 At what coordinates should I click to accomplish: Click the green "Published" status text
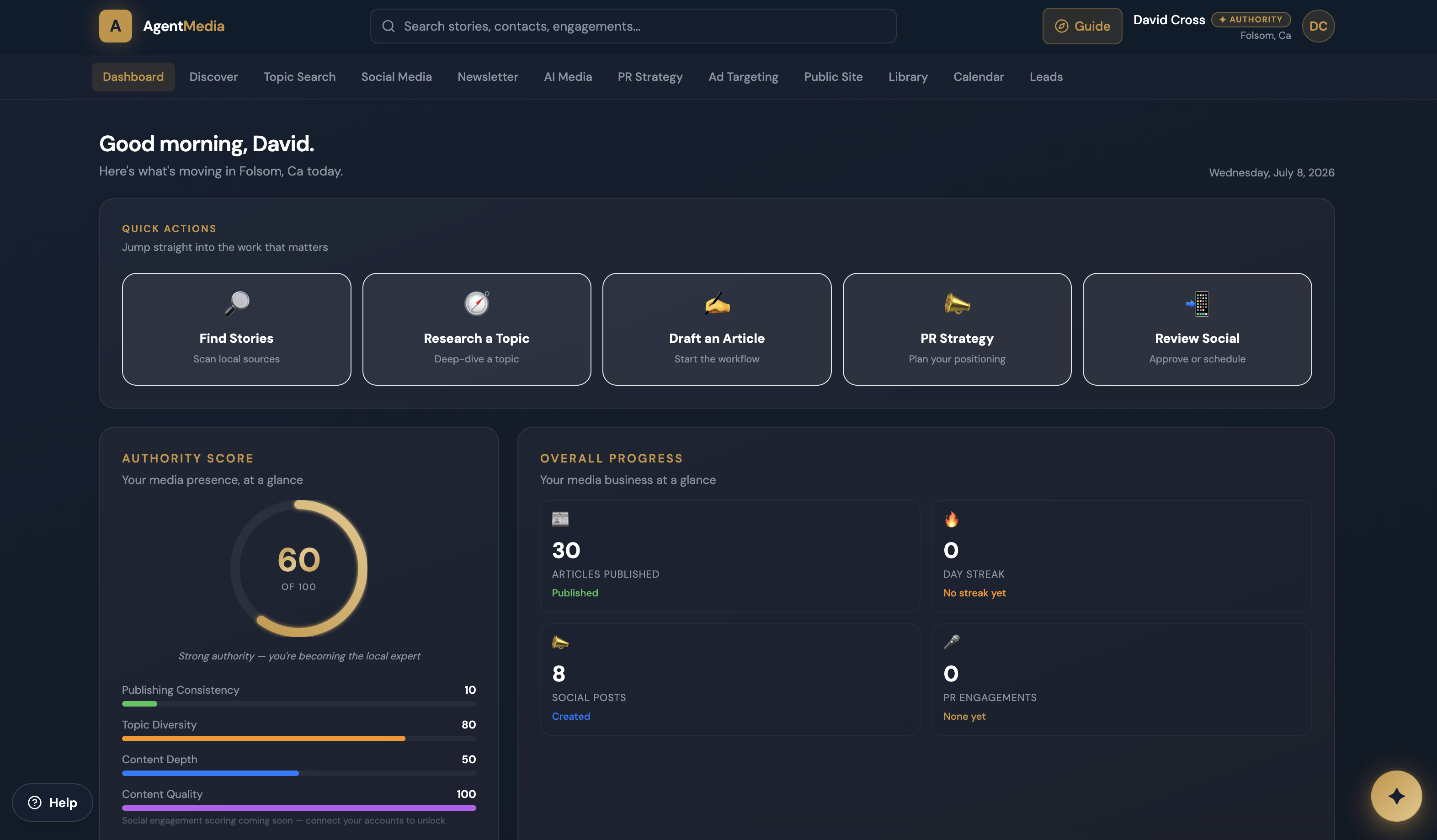pyautogui.click(x=575, y=592)
